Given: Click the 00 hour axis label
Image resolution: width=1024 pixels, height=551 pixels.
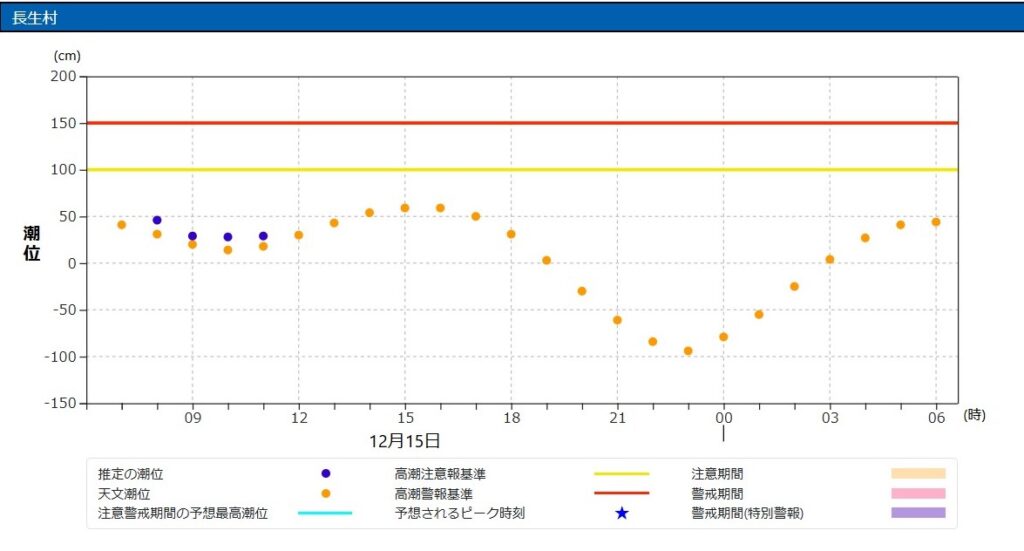Looking at the screenshot, I should coord(724,418).
